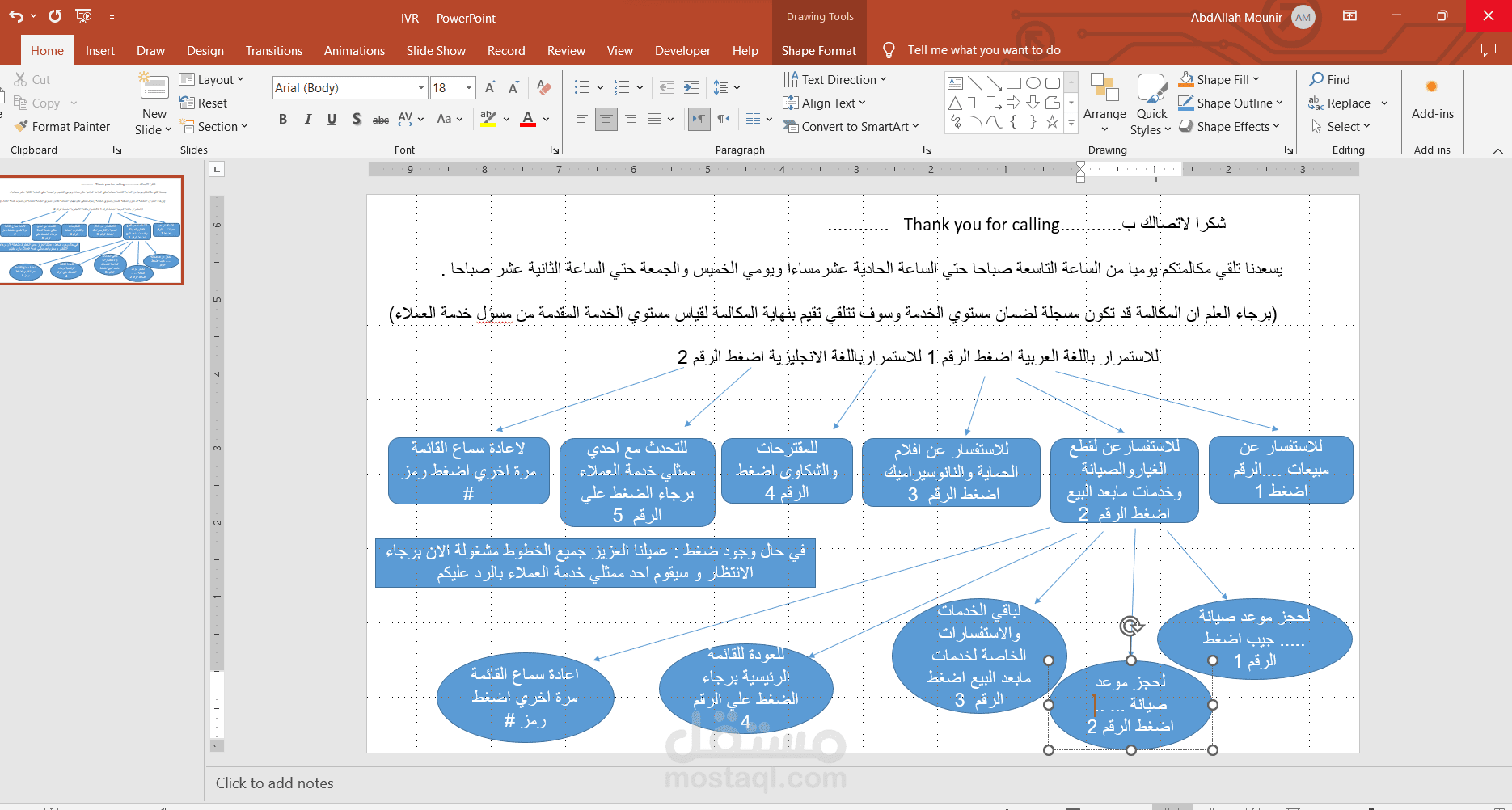This screenshot has width=1512, height=810.
Task: Increase the font size with the larger A
Action: click(x=490, y=87)
